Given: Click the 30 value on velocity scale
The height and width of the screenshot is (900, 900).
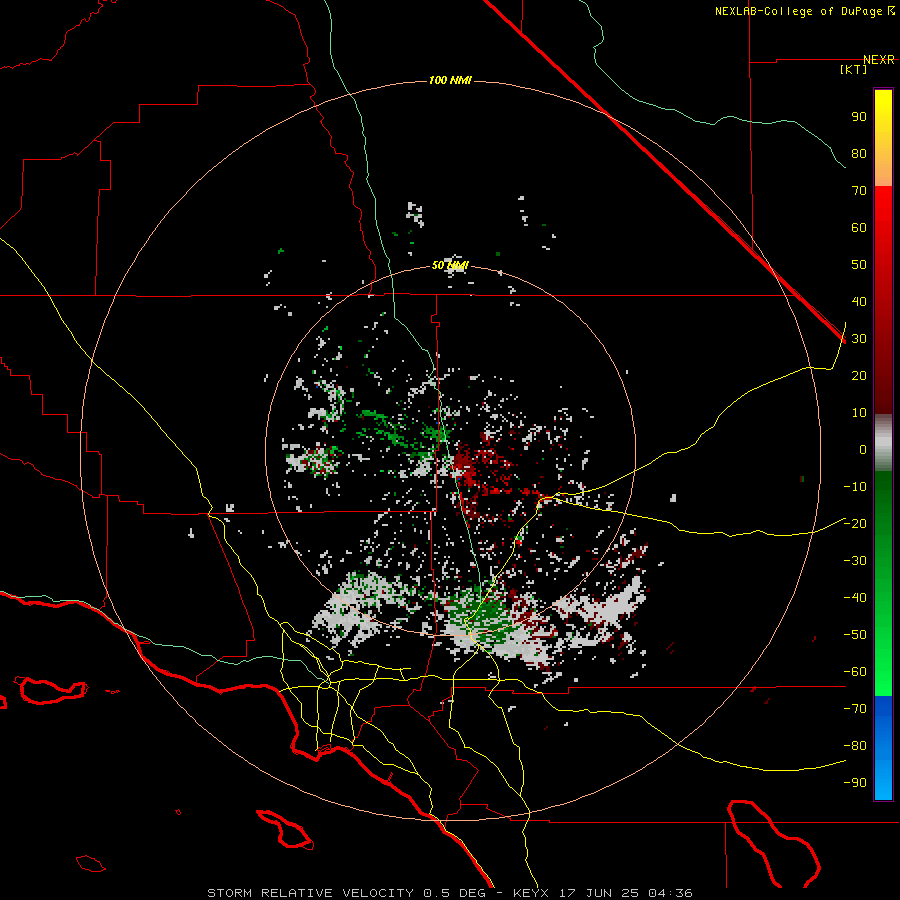Looking at the screenshot, I should click(859, 339).
